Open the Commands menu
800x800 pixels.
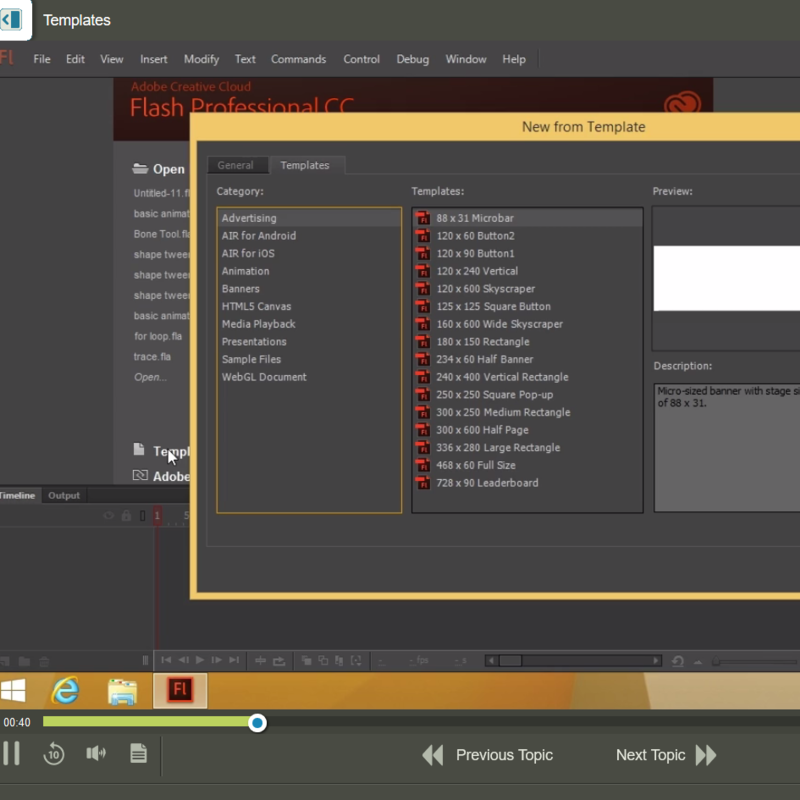298,59
